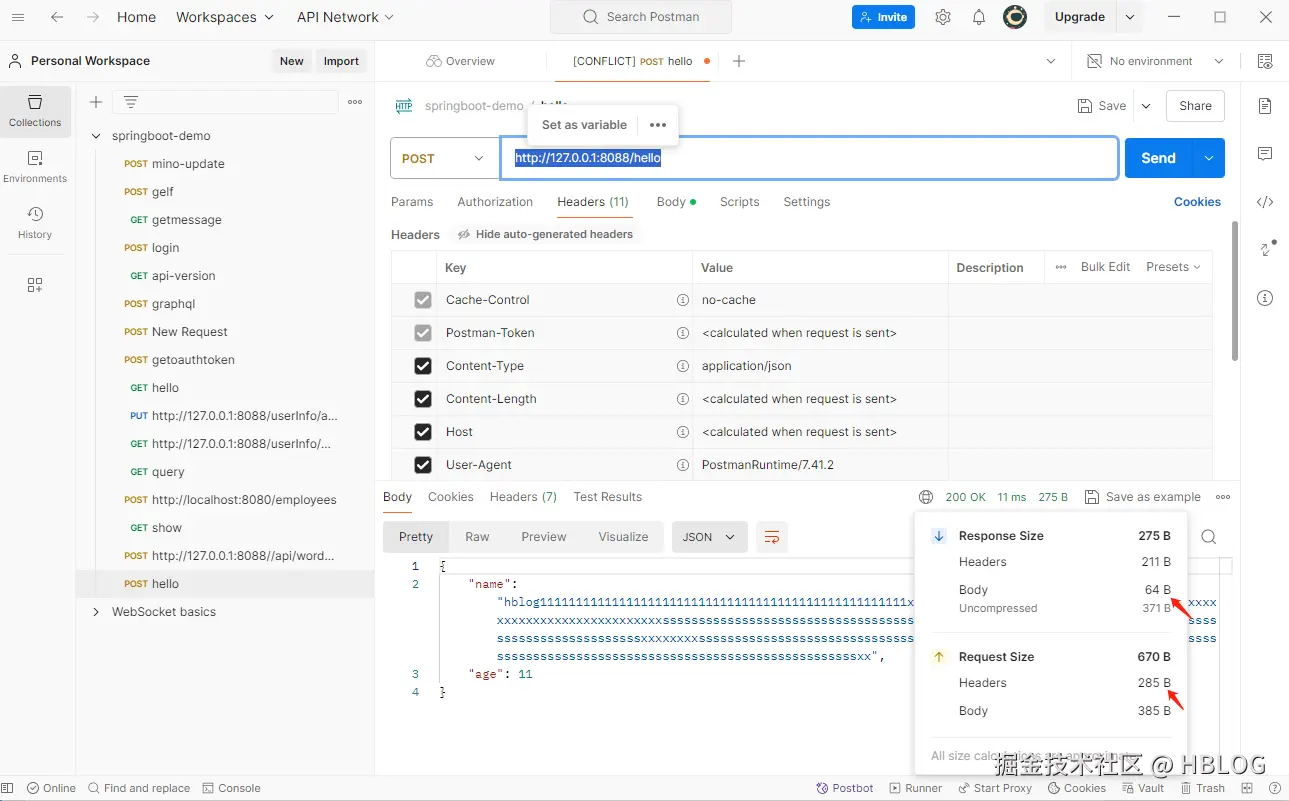Click the Import button
This screenshot has height=801, width=1289.
point(341,61)
